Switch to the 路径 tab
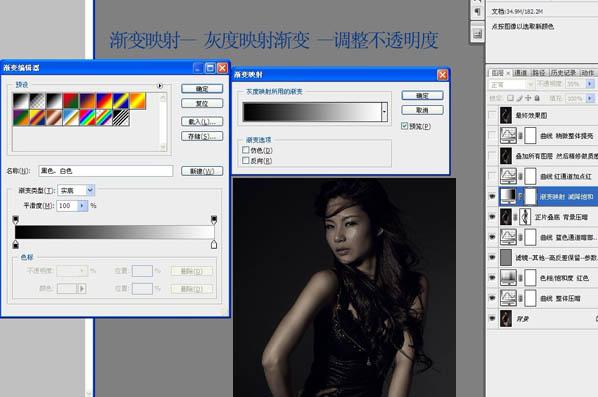The width and height of the screenshot is (598, 397). (x=539, y=72)
